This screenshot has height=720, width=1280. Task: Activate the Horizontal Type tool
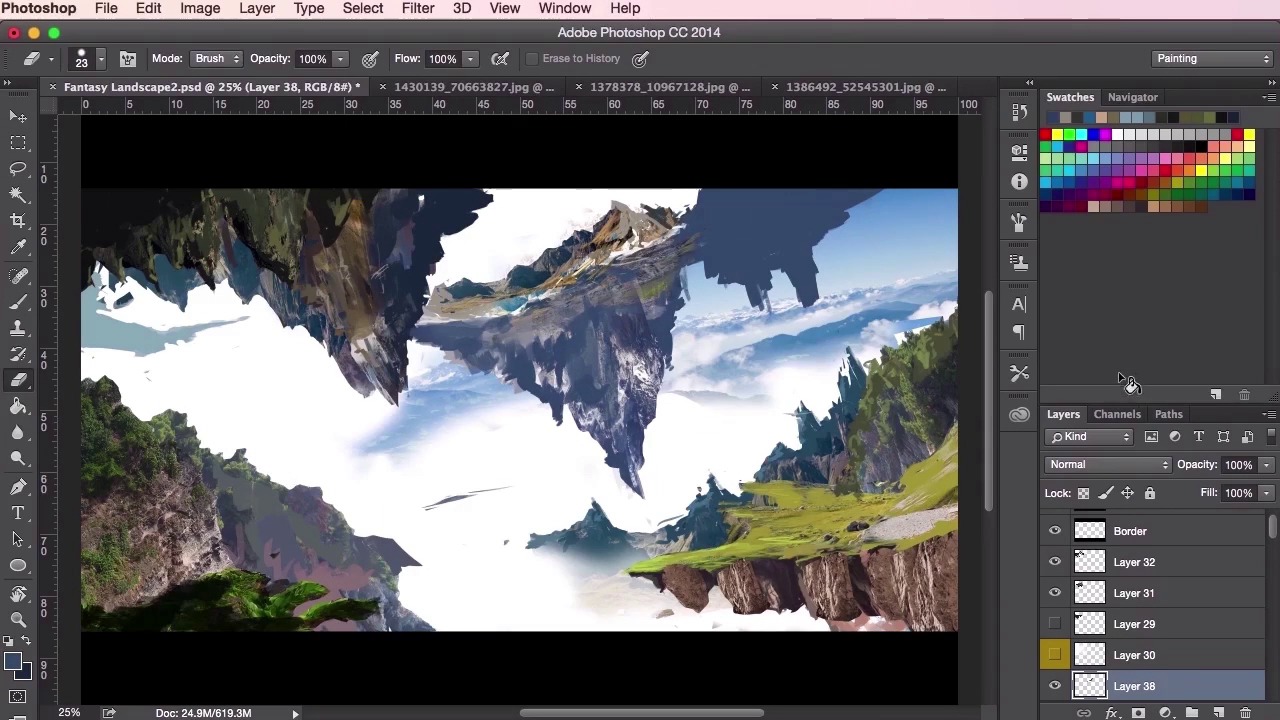pos(18,512)
